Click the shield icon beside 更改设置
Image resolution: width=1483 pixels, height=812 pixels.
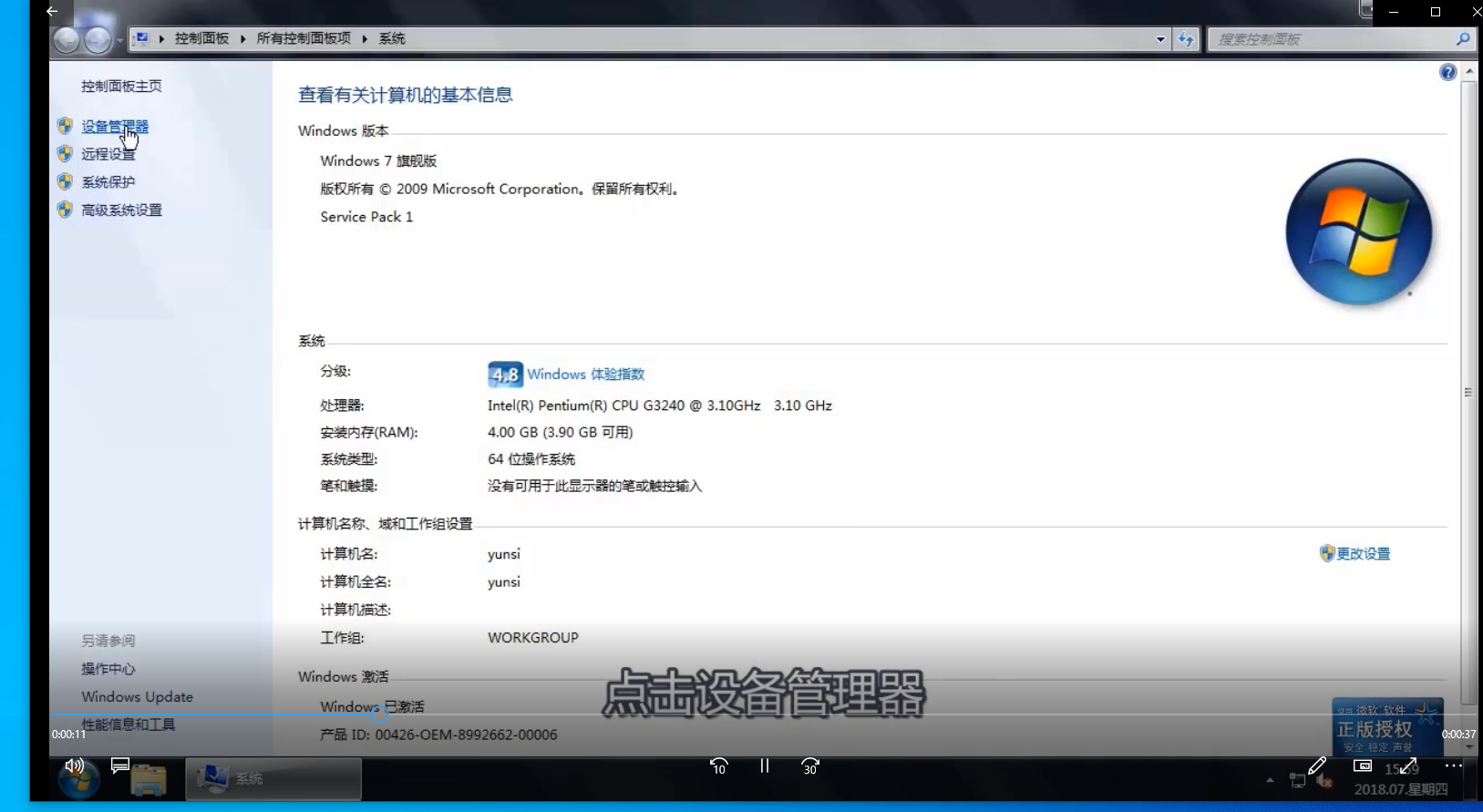[1327, 553]
